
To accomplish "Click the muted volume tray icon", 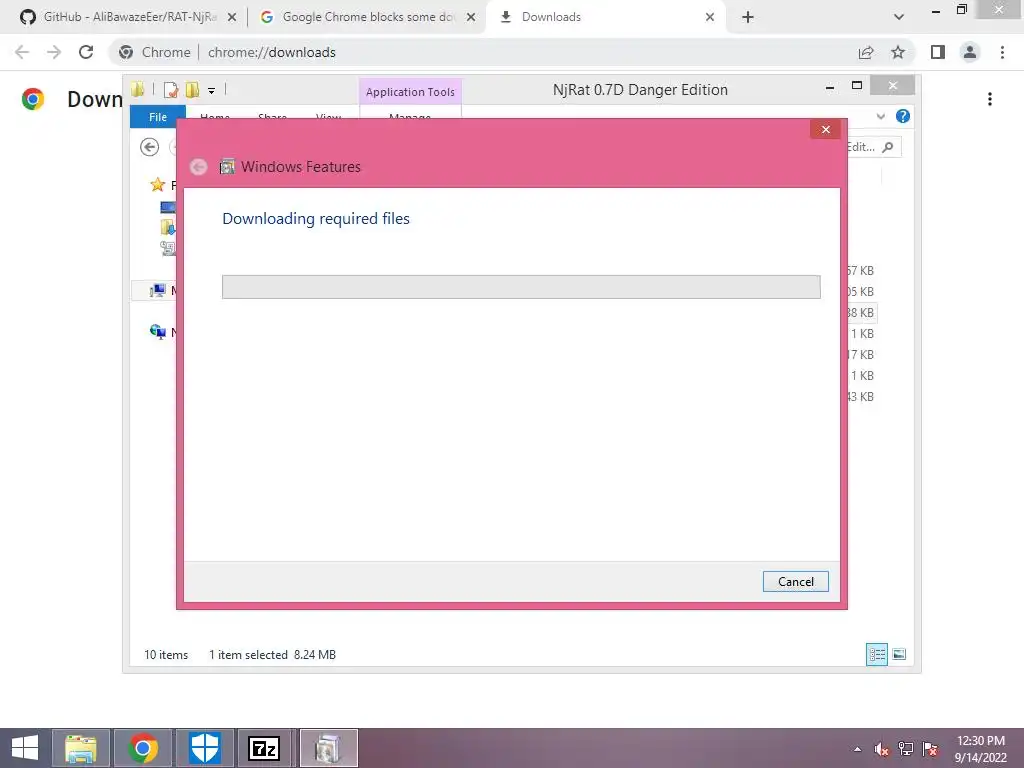I will point(882,749).
